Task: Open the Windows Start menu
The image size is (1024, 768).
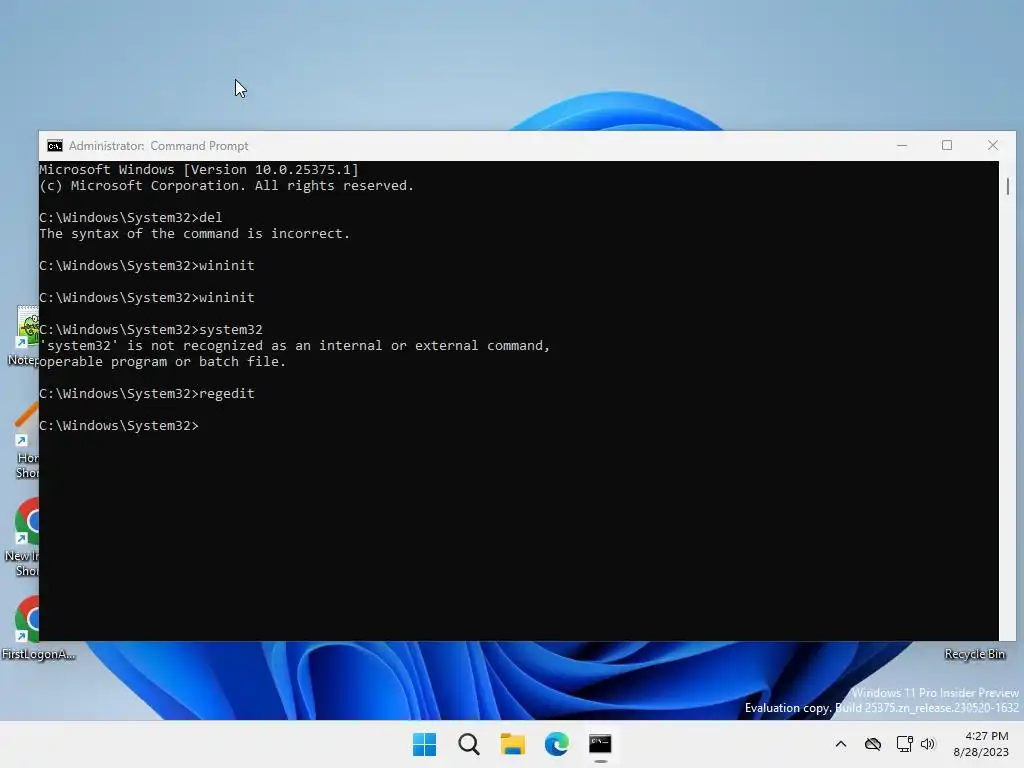Action: (424, 744)
